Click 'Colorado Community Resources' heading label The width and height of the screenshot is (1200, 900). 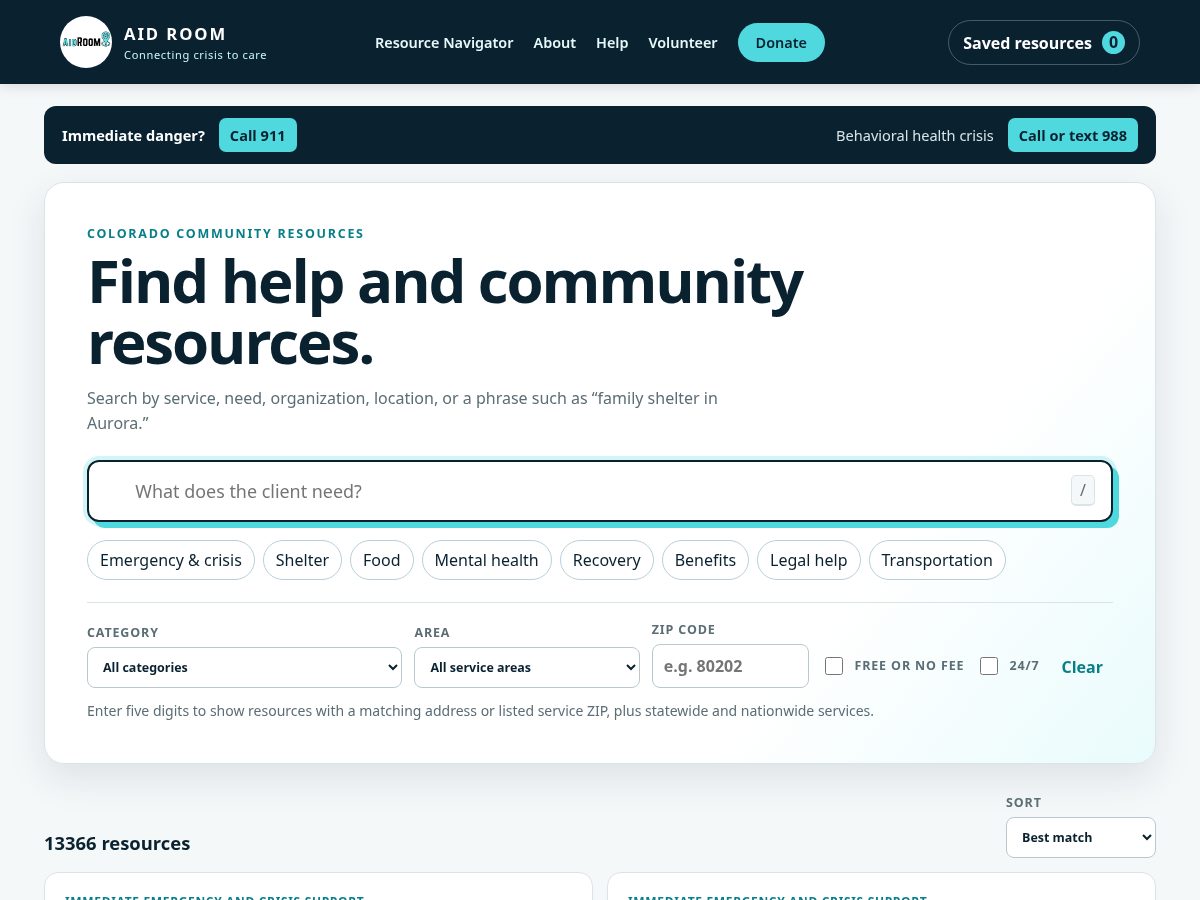(226, 233)
